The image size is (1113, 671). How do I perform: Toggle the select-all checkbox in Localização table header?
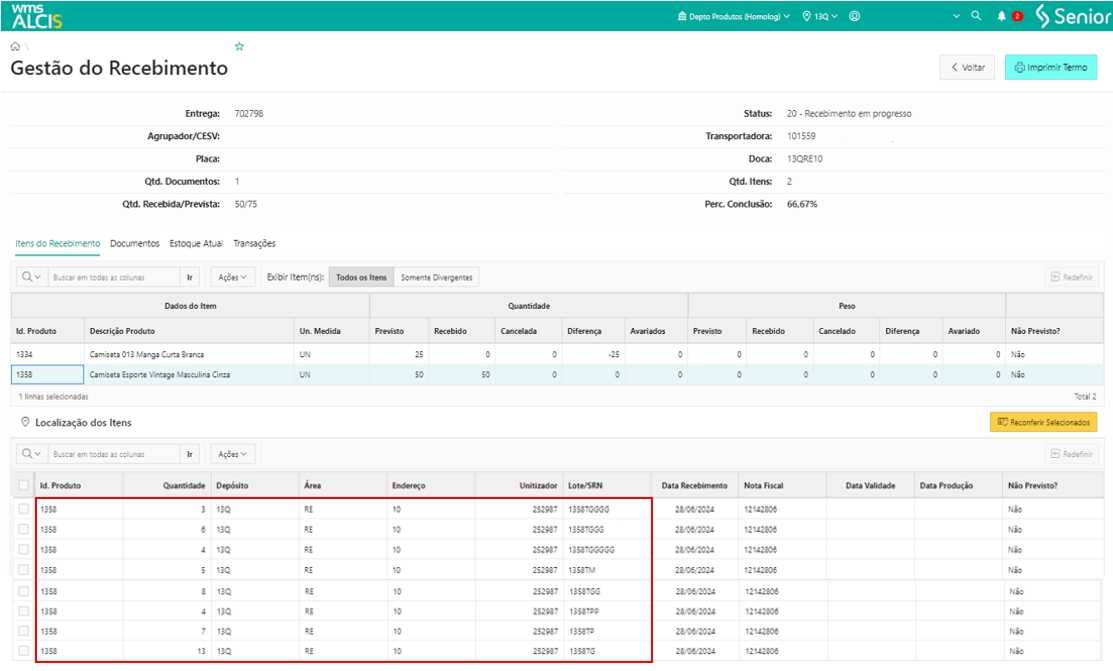coord(23,485)
